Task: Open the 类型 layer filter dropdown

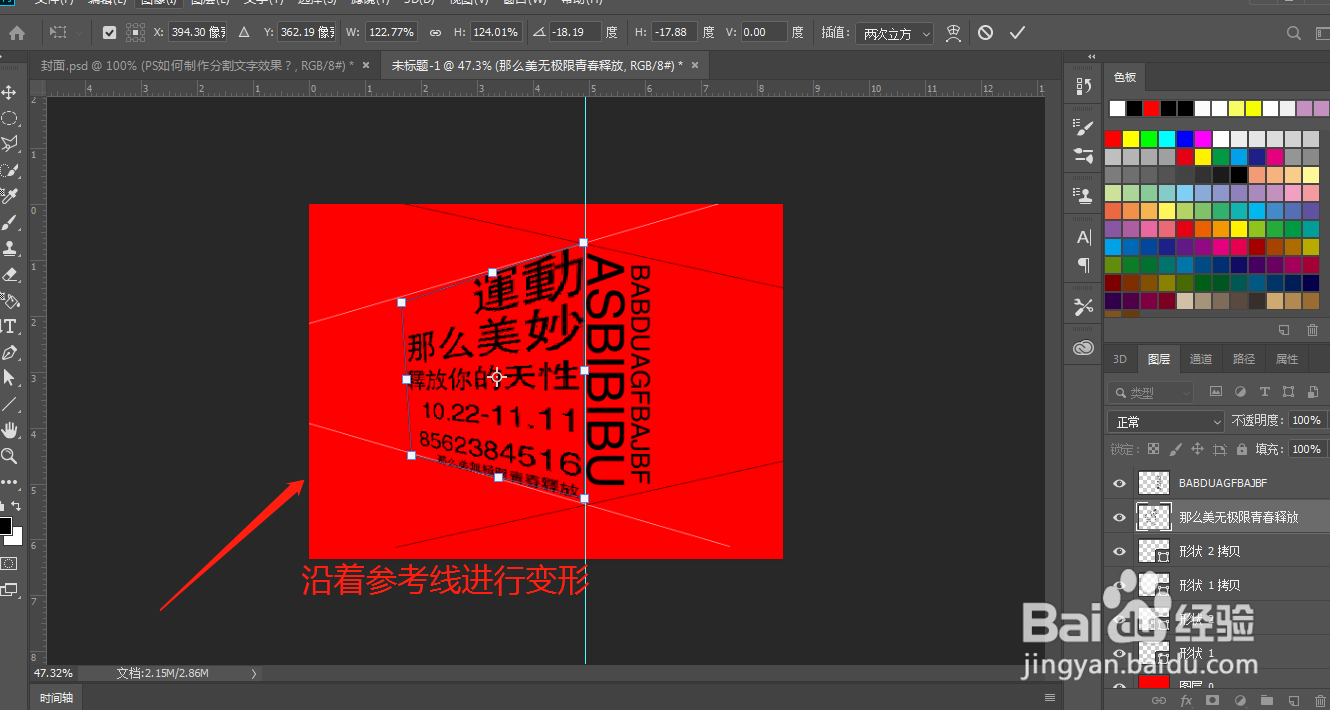Action: click(x=1151, y=392)
